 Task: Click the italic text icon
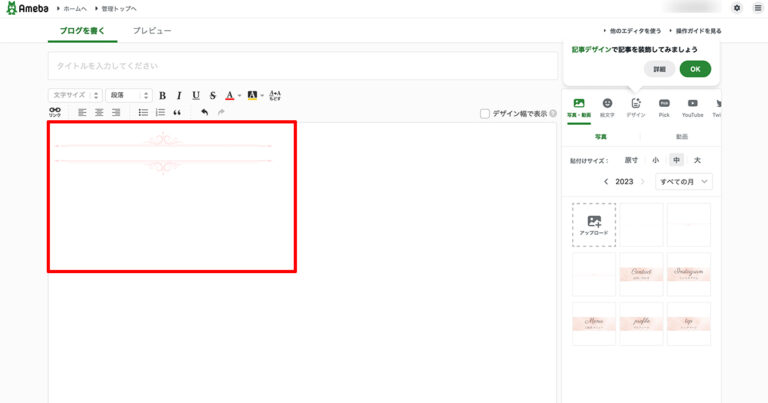pyautogui.click(x=179, y=96)
